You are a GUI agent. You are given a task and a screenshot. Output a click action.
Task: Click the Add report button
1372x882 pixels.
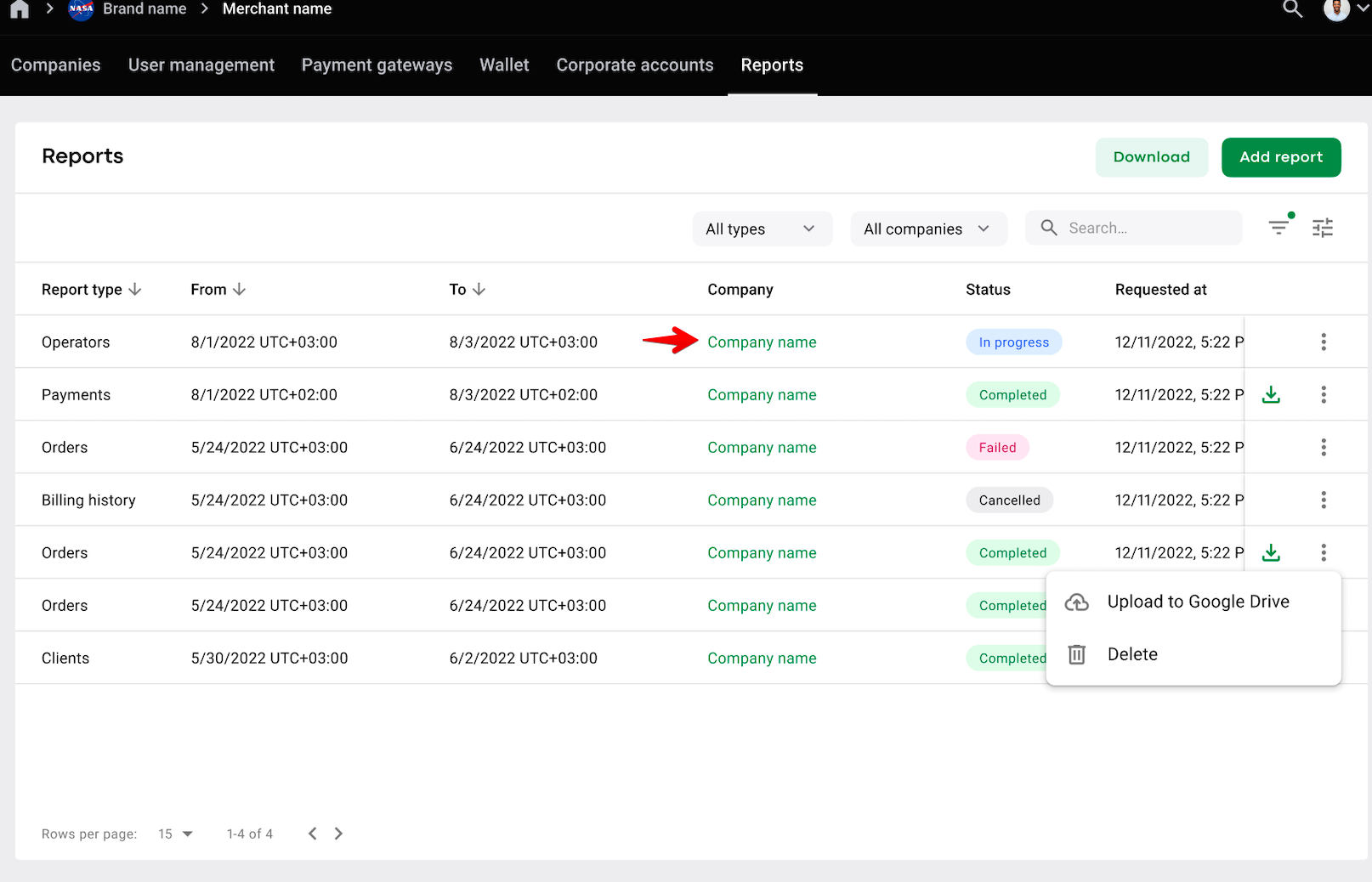tap(1281, 157)
